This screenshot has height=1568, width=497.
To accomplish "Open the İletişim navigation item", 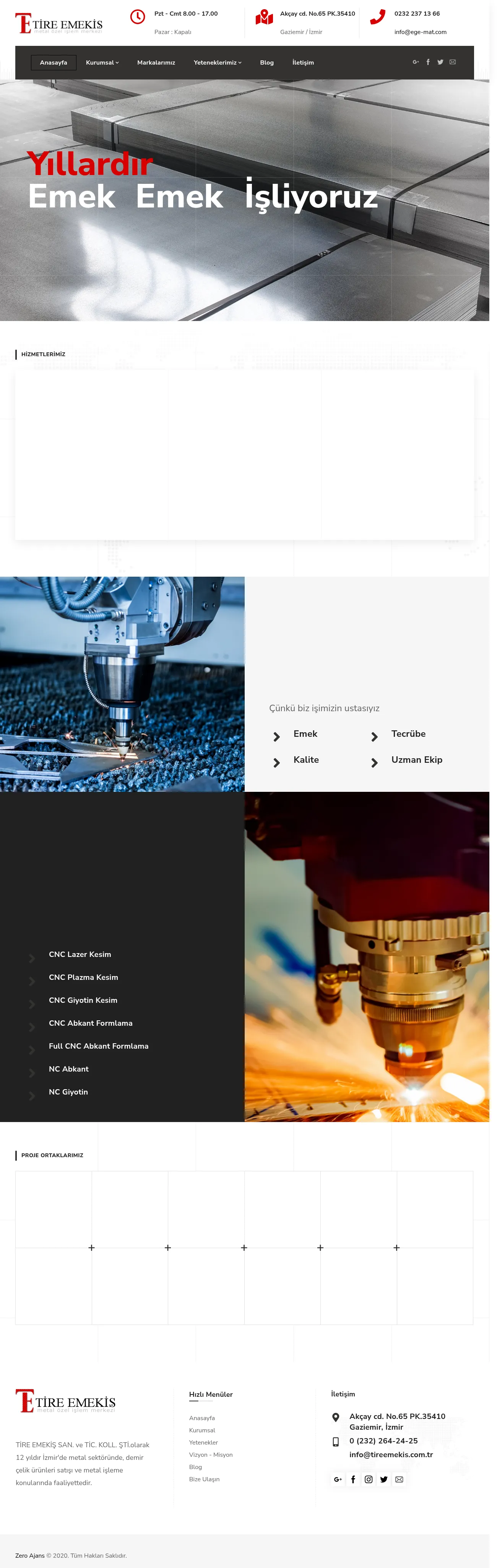I will (x=303, y=63).
